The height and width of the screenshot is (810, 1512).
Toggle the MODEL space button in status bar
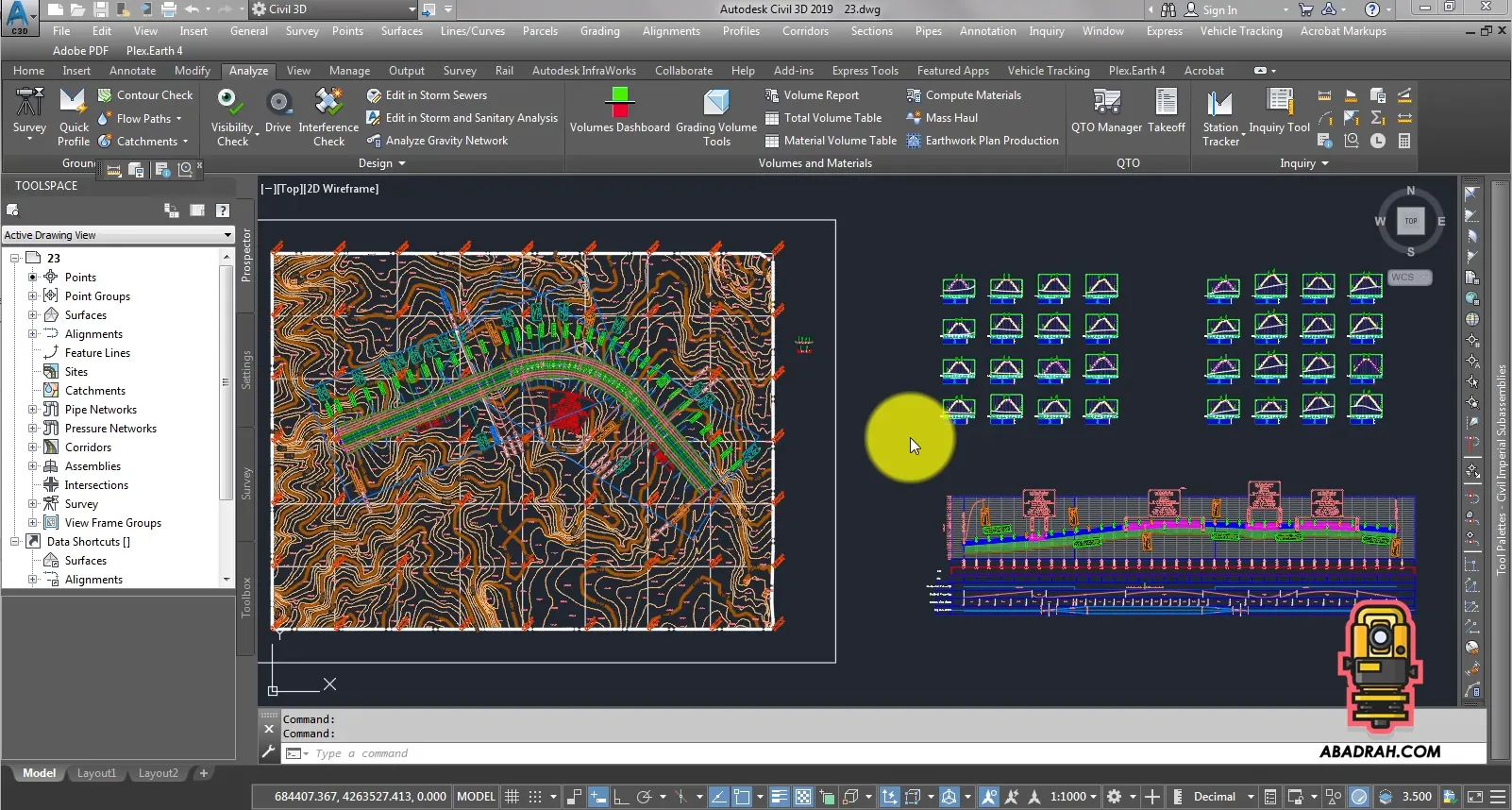tap(476, 797)
